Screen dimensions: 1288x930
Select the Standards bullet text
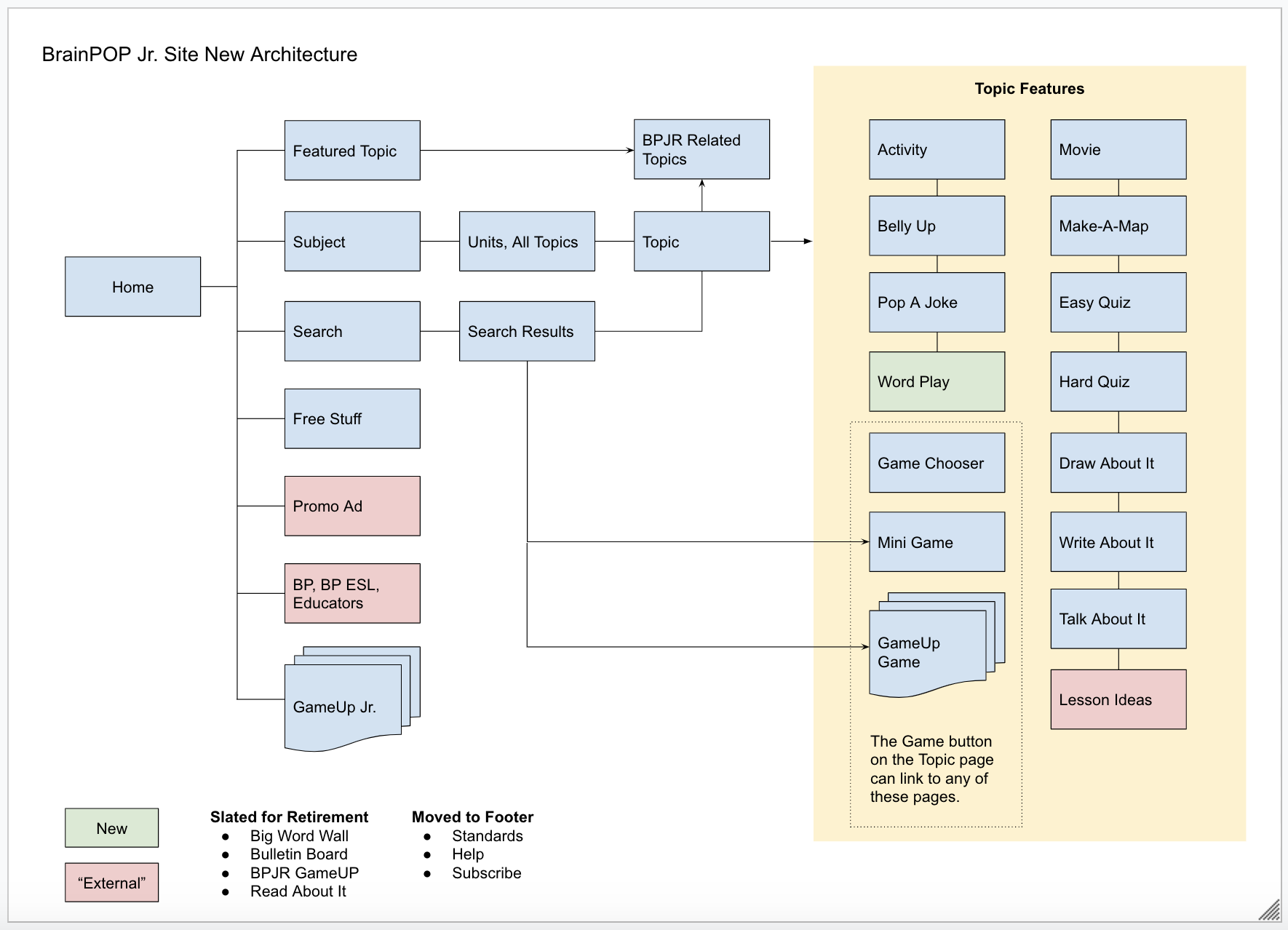point(487,835)
